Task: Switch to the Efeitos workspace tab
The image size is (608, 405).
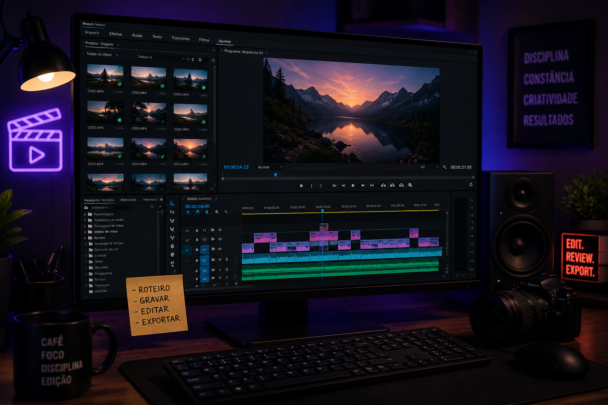Action: point(116,34)
